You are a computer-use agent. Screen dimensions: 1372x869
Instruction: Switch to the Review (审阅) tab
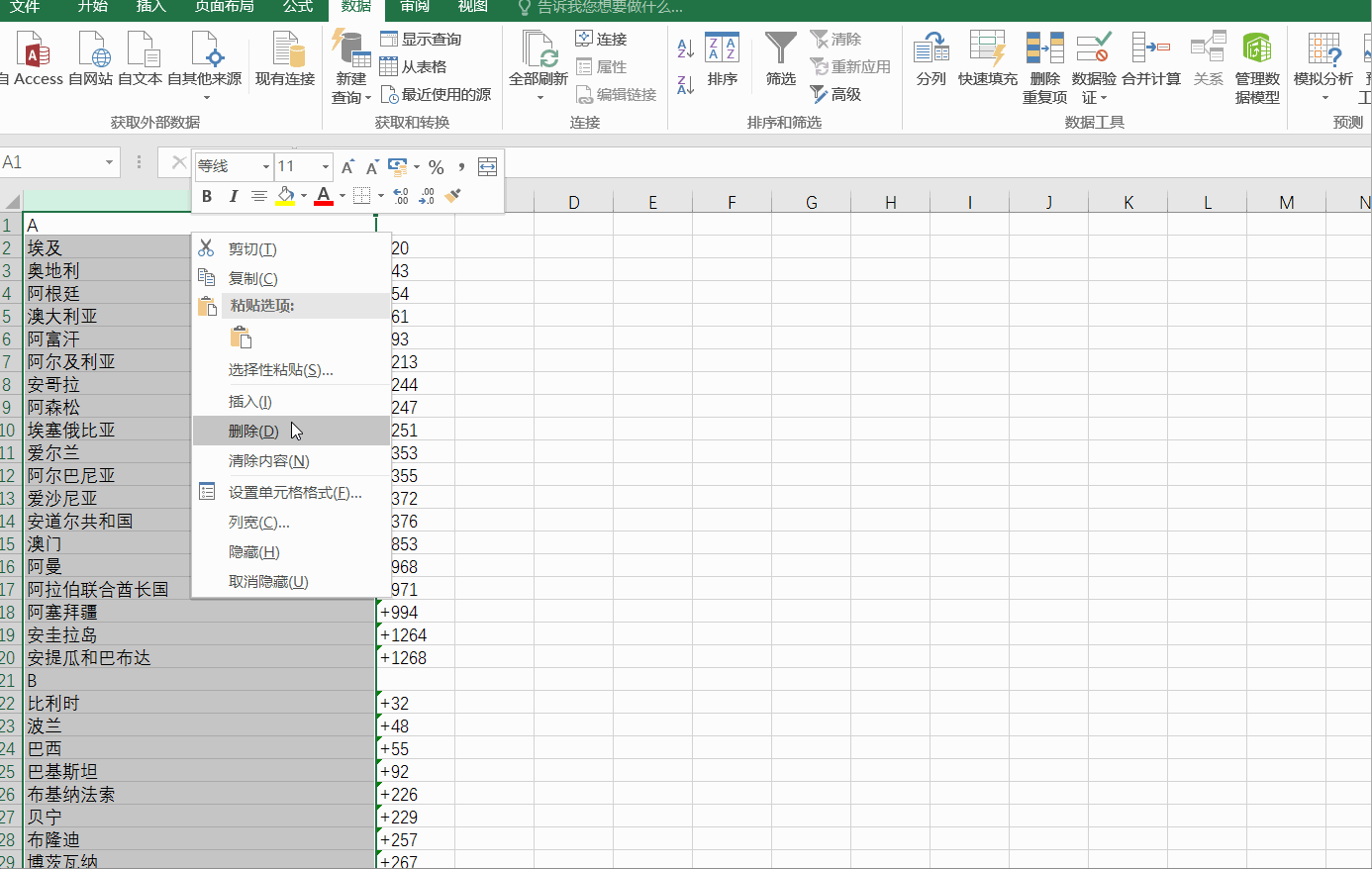[x=415, y=6]
